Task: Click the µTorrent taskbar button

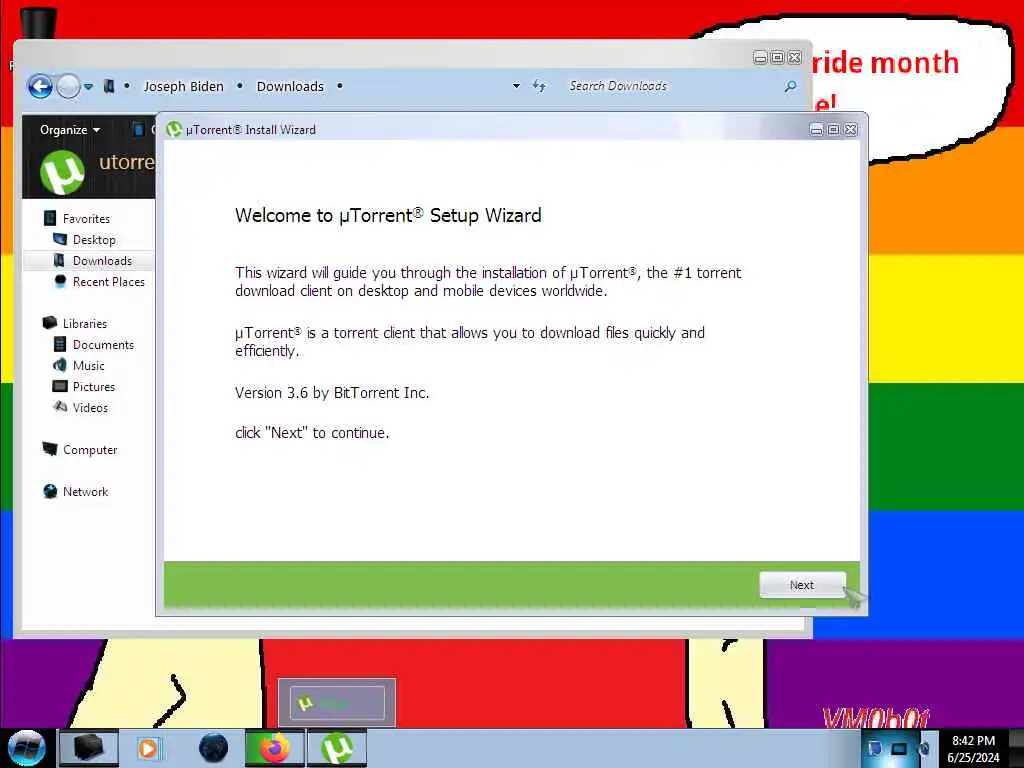Action: 337,748
